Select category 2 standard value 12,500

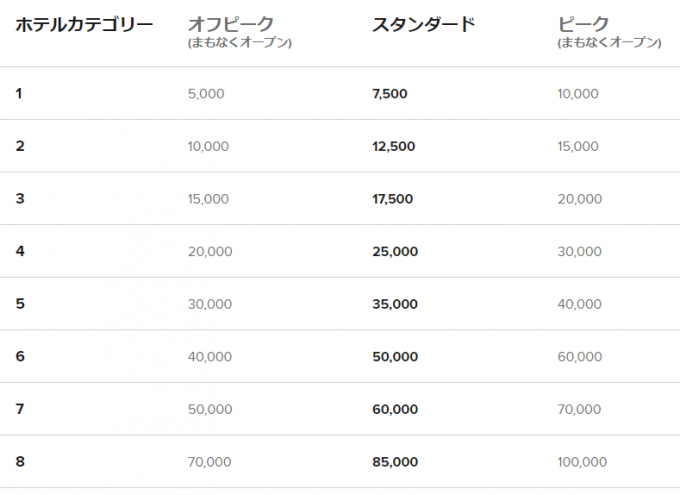(x=394, y=146)
